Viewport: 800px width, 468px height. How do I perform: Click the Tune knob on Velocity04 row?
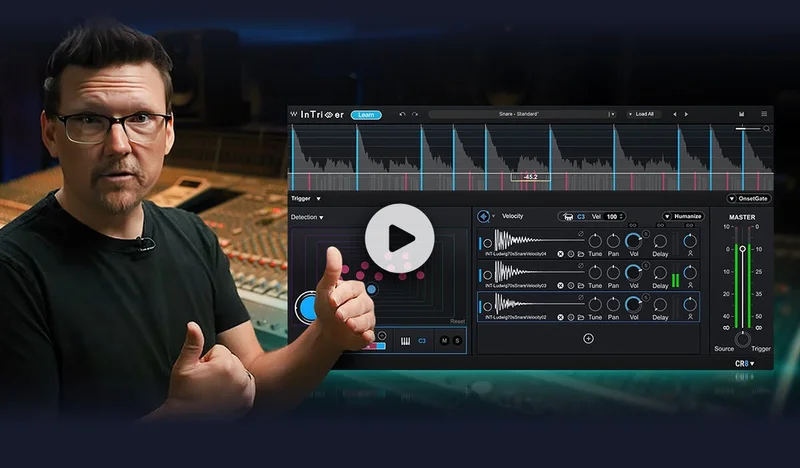pos(595,241)
